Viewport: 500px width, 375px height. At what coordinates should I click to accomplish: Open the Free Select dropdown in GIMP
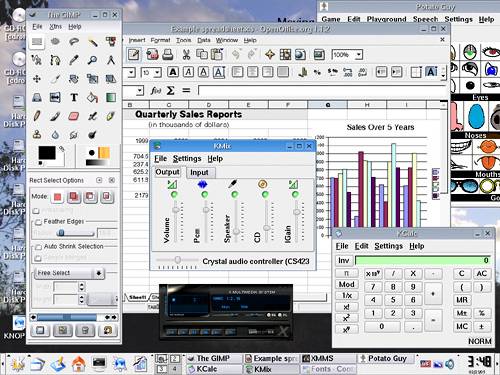click(x=69, y=273)
